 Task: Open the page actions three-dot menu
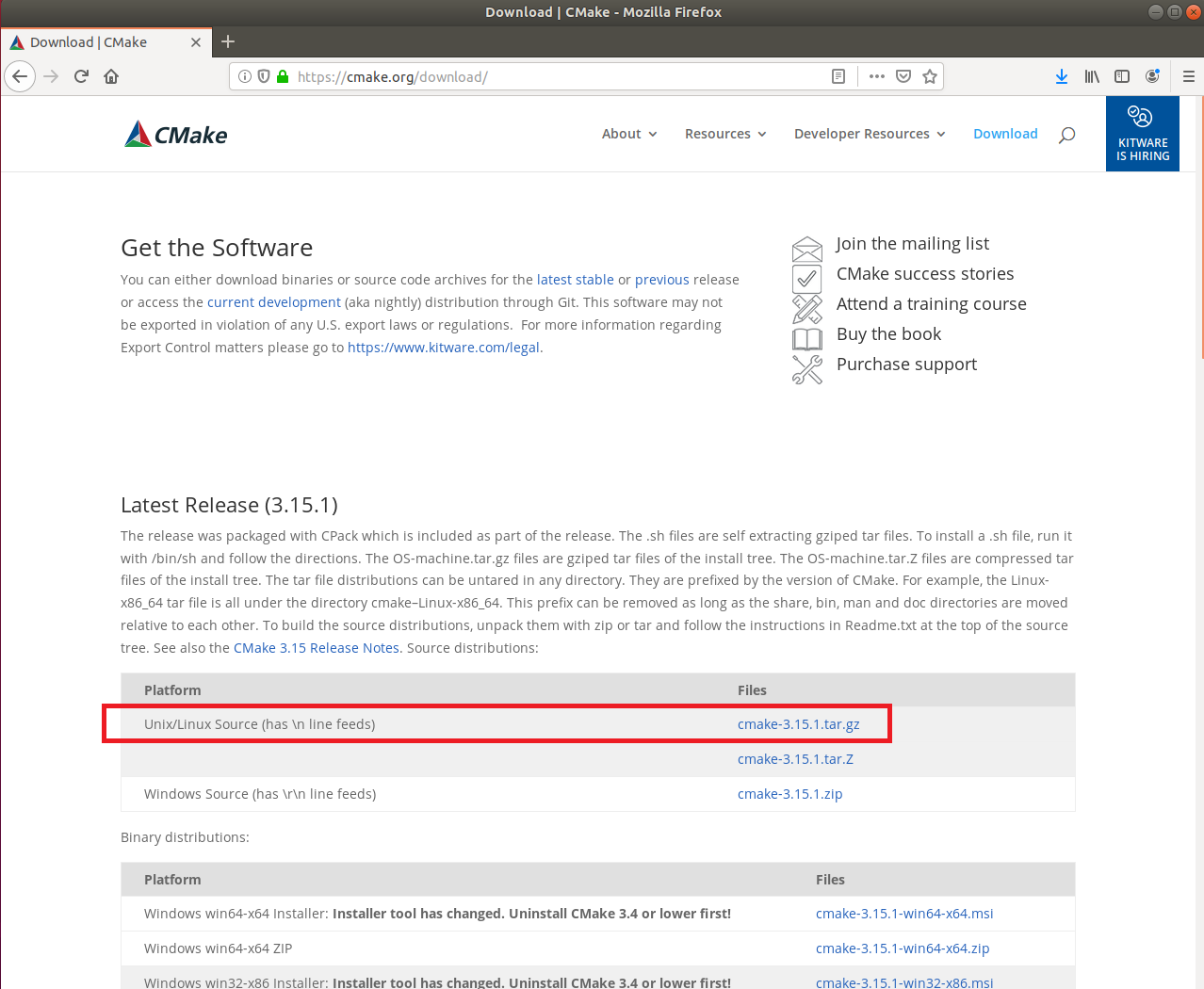click(877, 76)
